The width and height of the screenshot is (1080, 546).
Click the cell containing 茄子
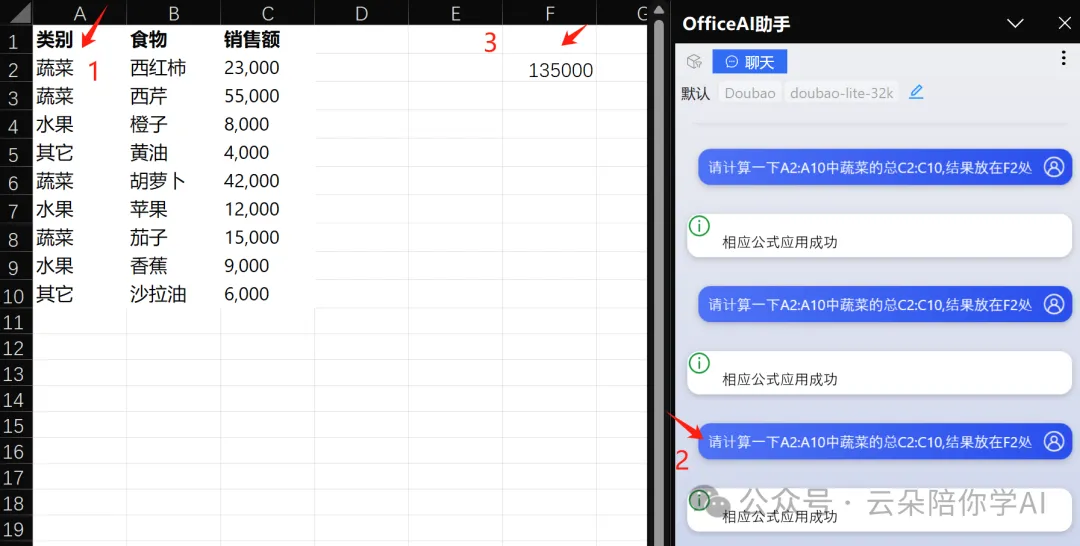pyautogui.click(x=174, y=238)
